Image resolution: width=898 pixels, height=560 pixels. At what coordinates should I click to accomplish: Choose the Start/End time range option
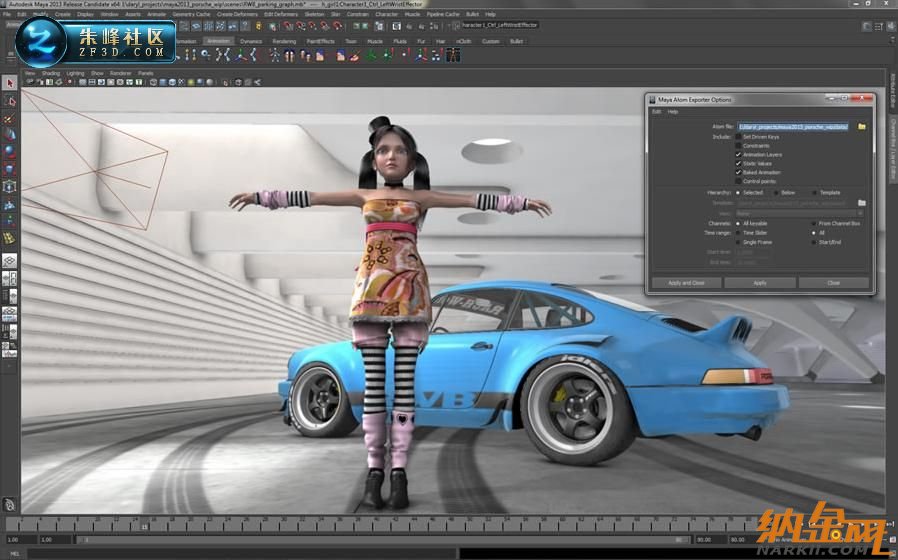(x=814, y=242)
